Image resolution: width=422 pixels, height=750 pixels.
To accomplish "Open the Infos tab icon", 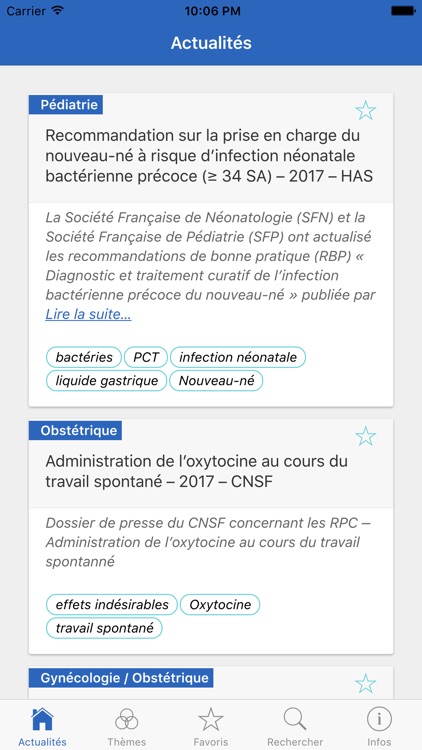I will [379, 719].
